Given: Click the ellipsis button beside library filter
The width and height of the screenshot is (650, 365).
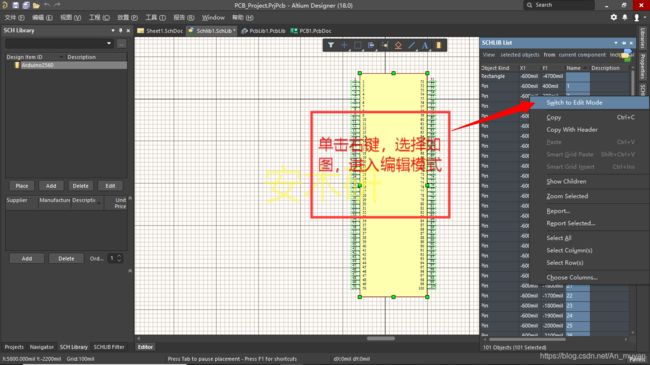Looking at the screenshot, I should [x=121, y=44].
